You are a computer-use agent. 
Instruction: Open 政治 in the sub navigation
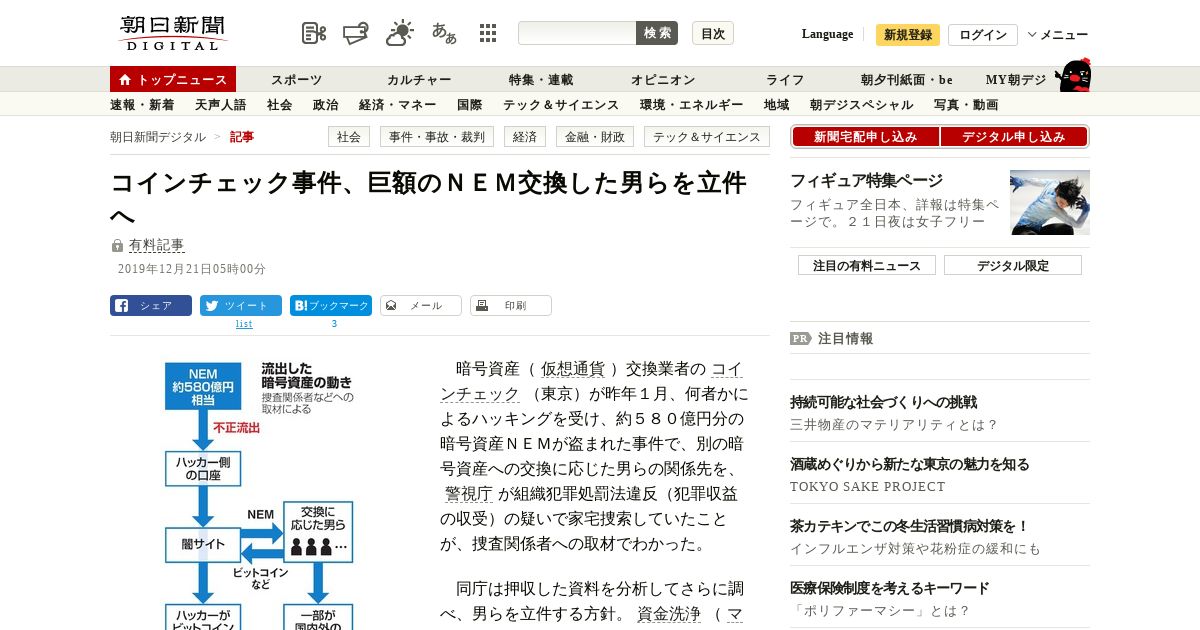pos(326,105)
